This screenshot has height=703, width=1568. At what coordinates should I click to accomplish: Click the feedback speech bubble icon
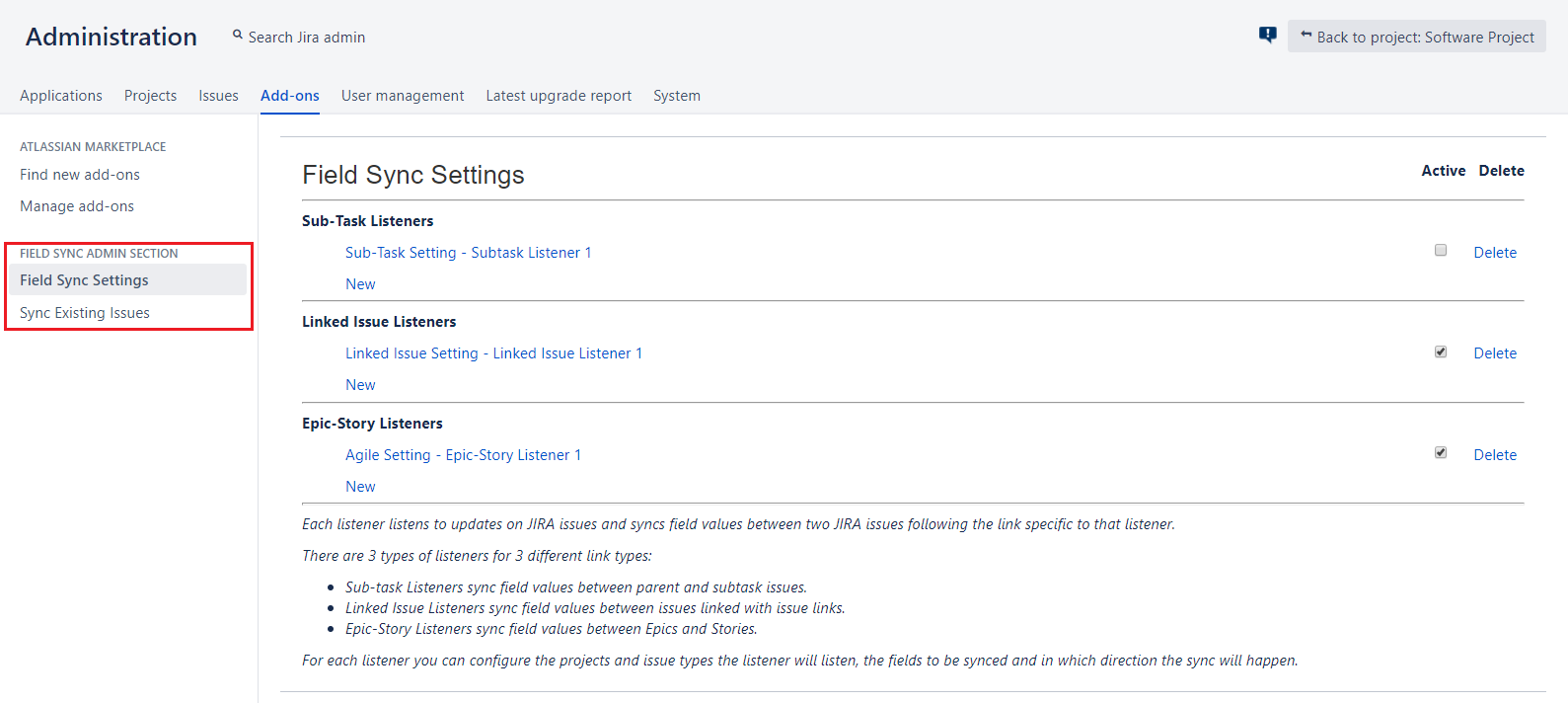(1267, 36)
